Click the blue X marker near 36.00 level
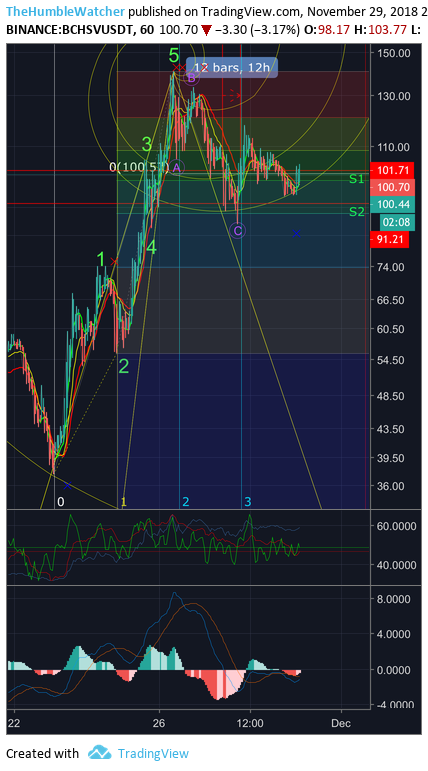Viewport: 428px width, 771px height. tap(67, 485)
